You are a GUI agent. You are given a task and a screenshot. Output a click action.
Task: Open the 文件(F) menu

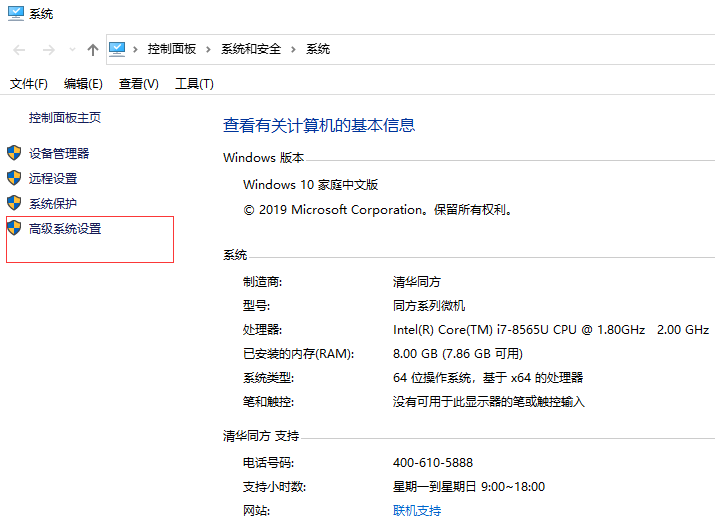29,84
